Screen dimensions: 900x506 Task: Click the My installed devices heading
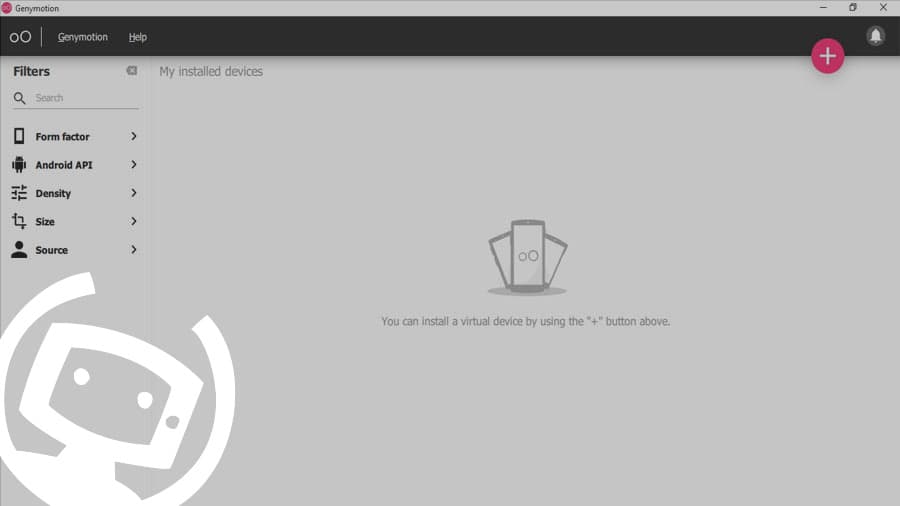click(211, 71)
